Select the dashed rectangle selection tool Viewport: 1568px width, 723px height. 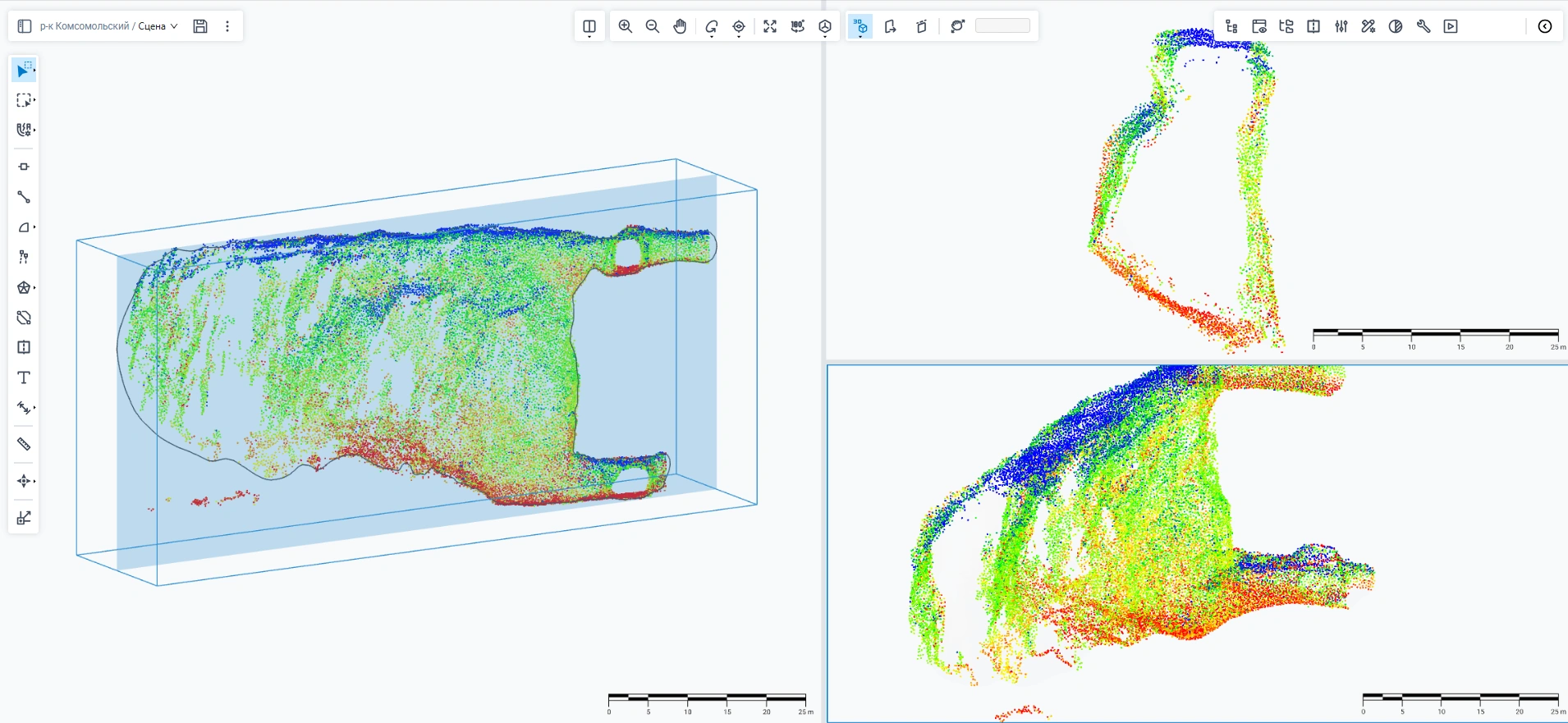click(25, 100)
